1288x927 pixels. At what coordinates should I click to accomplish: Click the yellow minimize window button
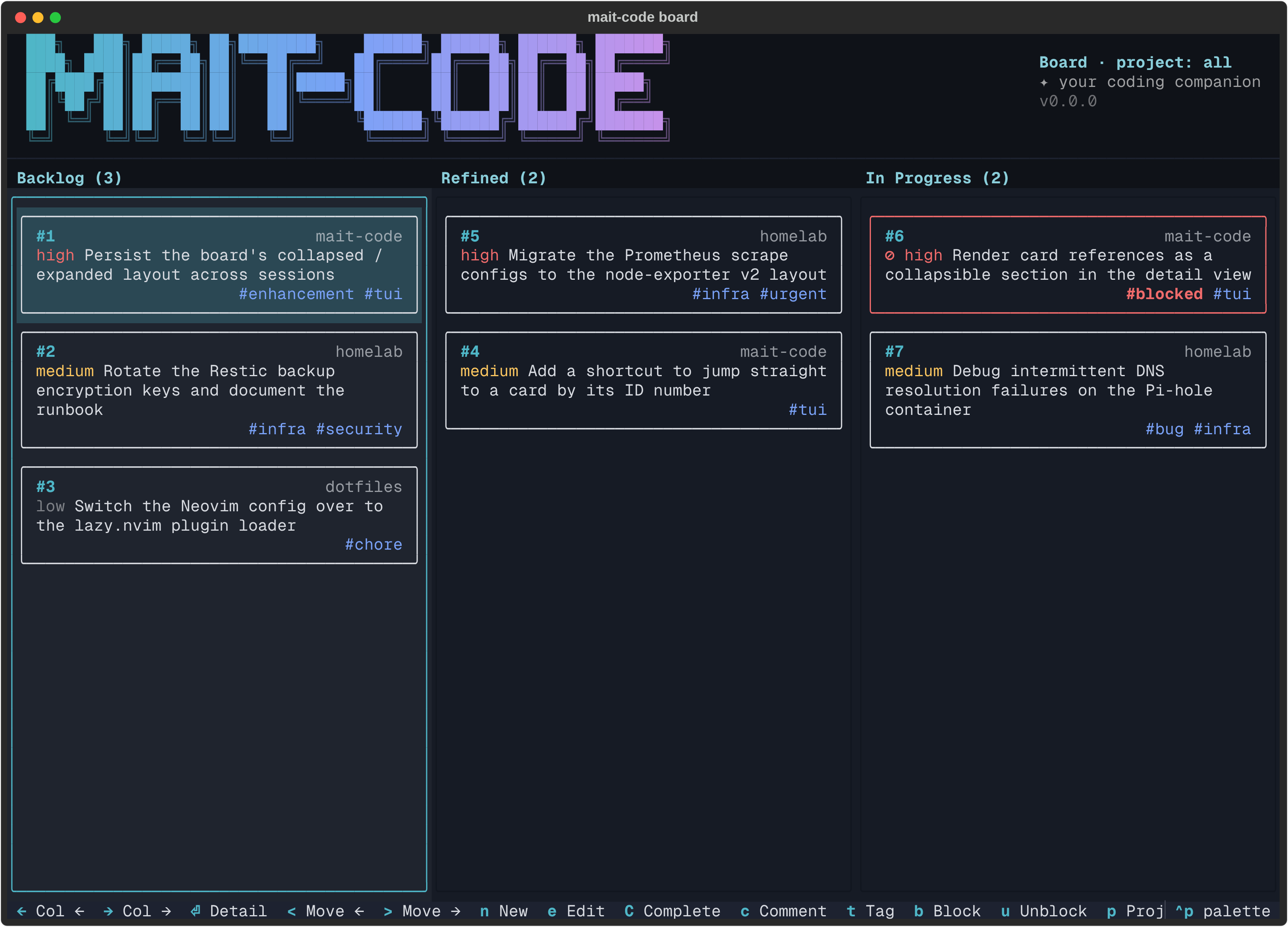38,17
